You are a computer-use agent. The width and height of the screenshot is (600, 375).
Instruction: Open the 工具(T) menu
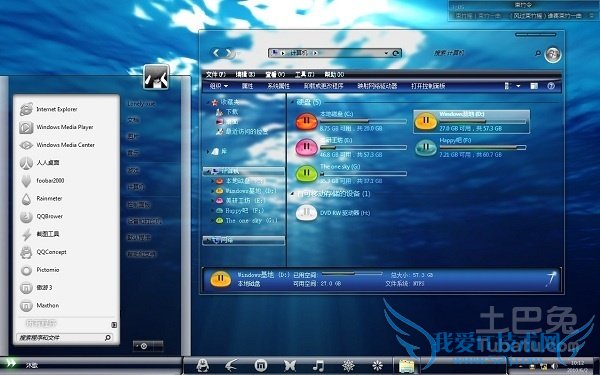point(305,74)
